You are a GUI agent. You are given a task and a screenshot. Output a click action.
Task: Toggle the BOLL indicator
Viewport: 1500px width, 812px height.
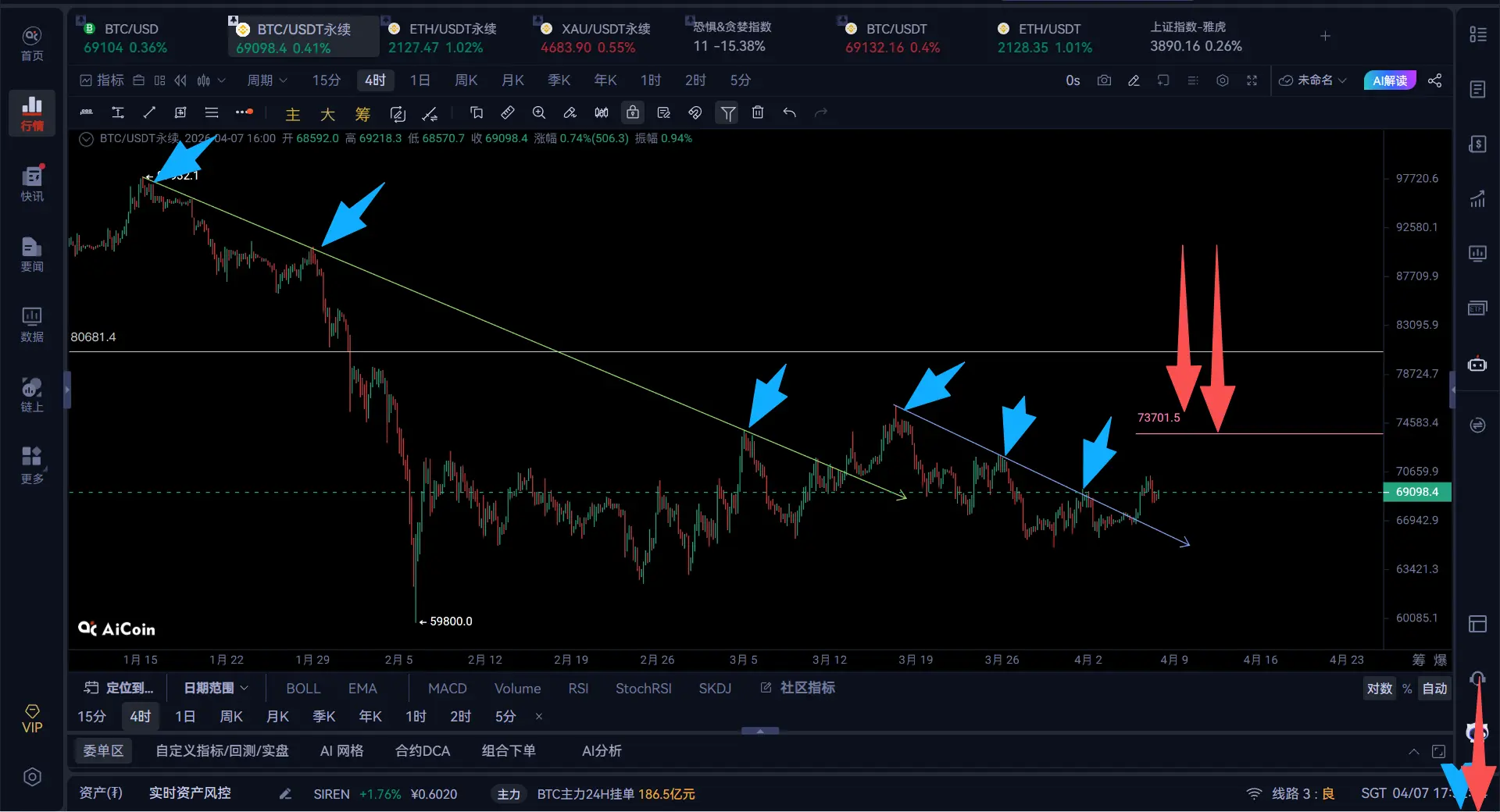click(303, 688)
